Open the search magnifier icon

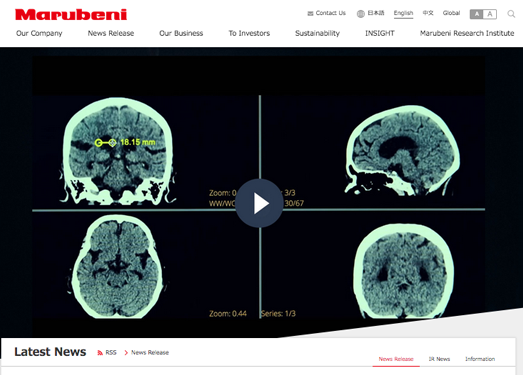point(511,14)
